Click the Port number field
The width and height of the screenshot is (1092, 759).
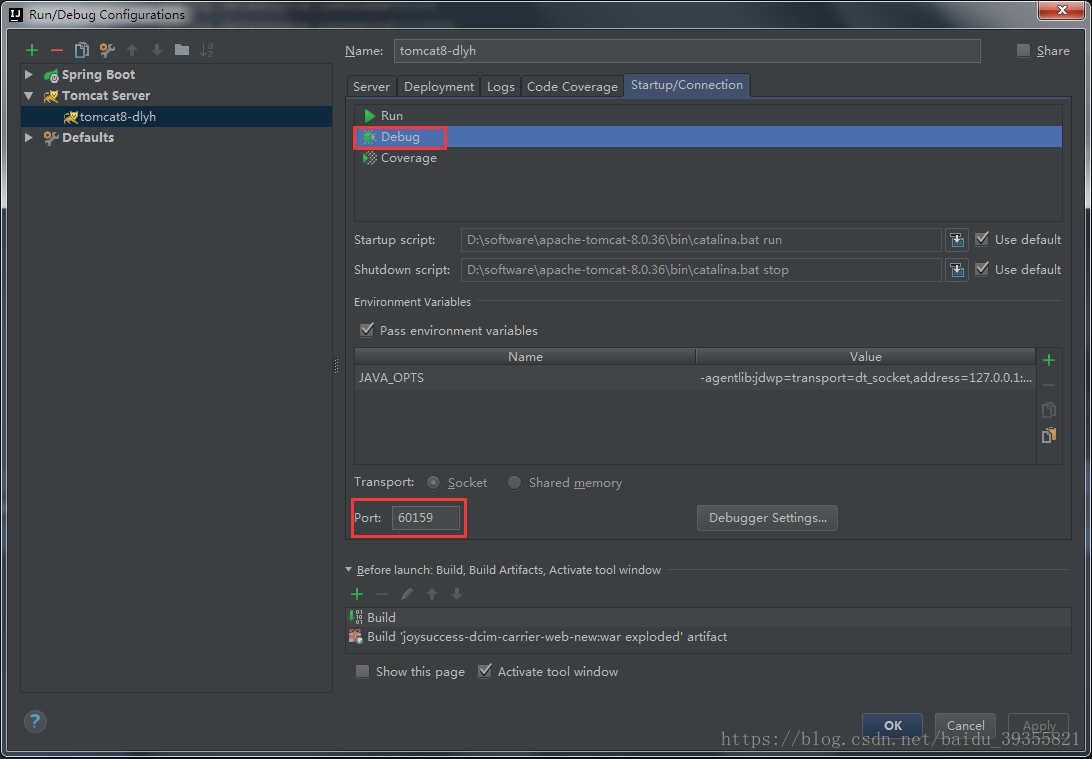pos(426,518)
